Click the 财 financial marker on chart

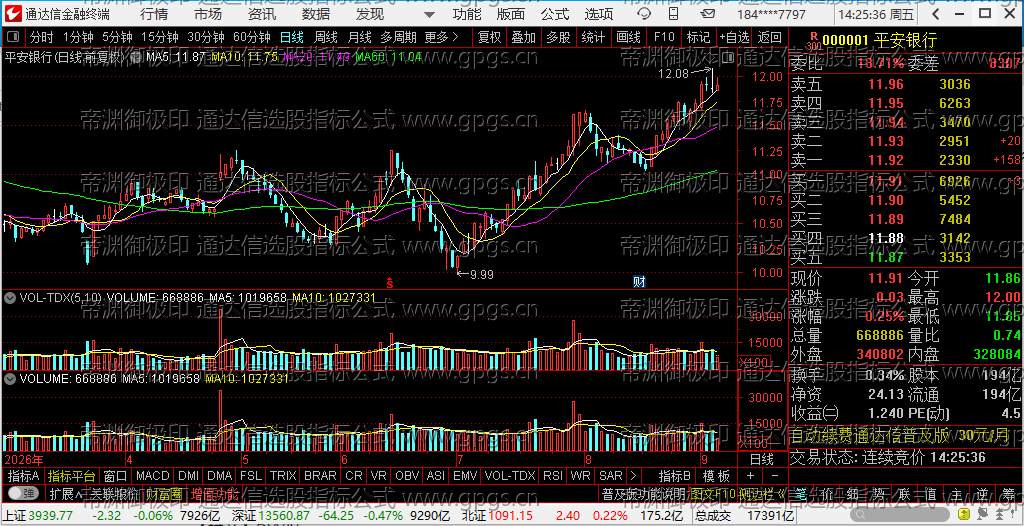(640, 282)
